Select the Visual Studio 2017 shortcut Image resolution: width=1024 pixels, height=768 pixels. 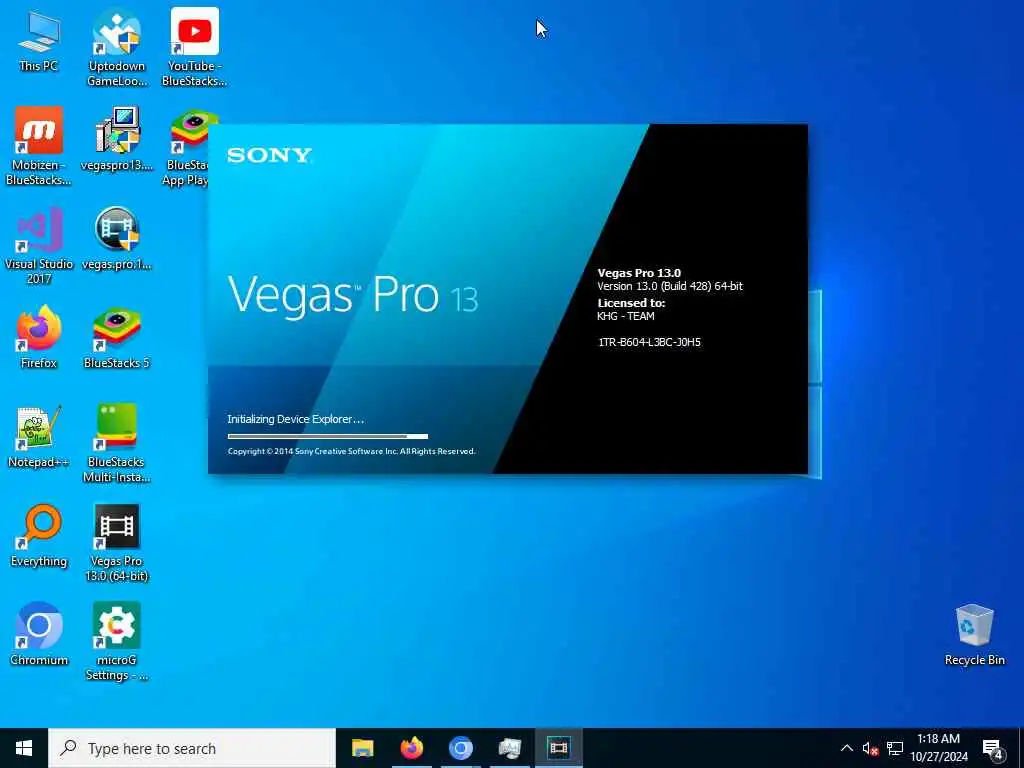pyautogui.click(x=39, y=246)
